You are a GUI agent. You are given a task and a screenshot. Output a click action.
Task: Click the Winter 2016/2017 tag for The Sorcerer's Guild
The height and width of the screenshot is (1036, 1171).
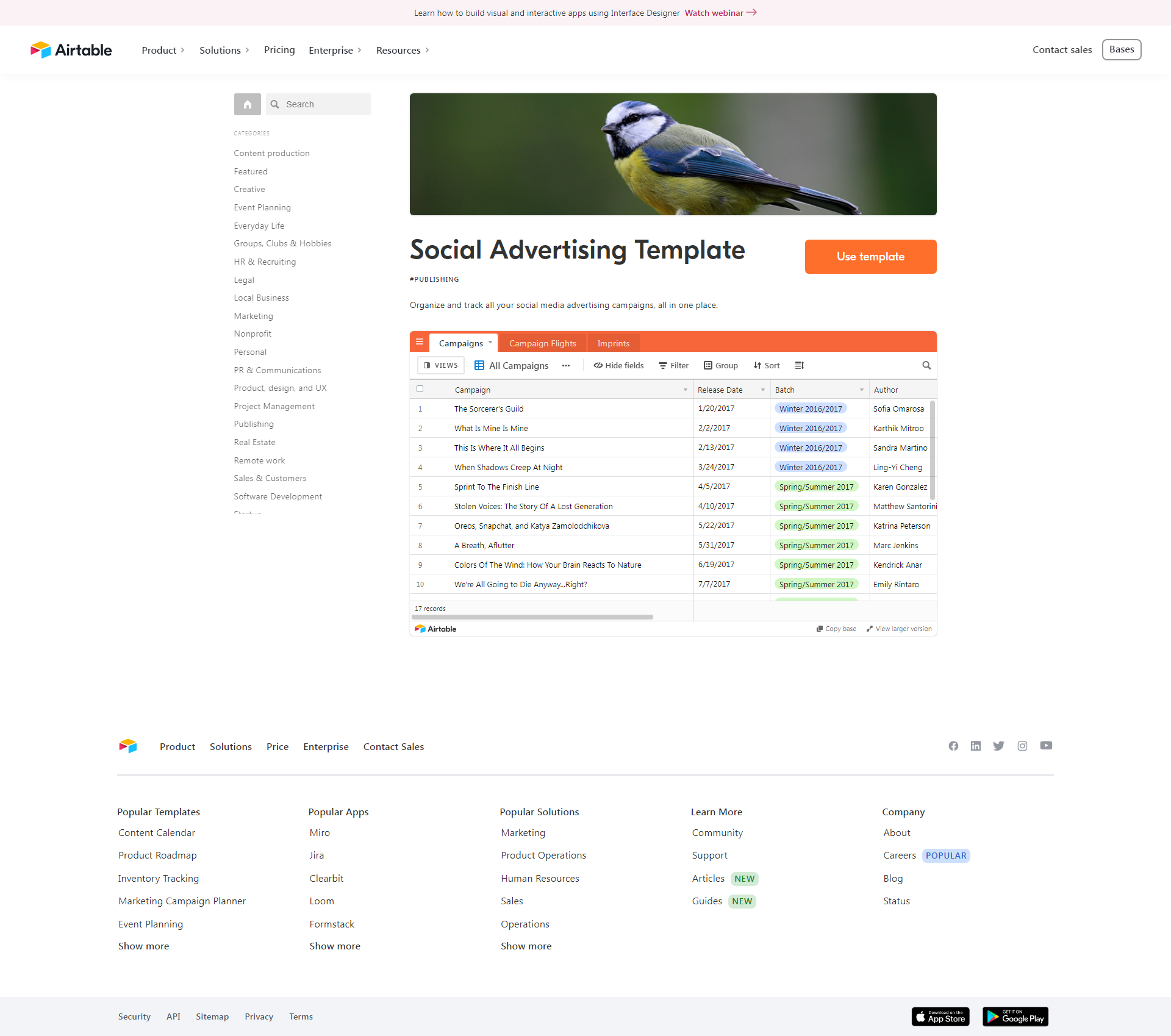[x=811, y=409]
